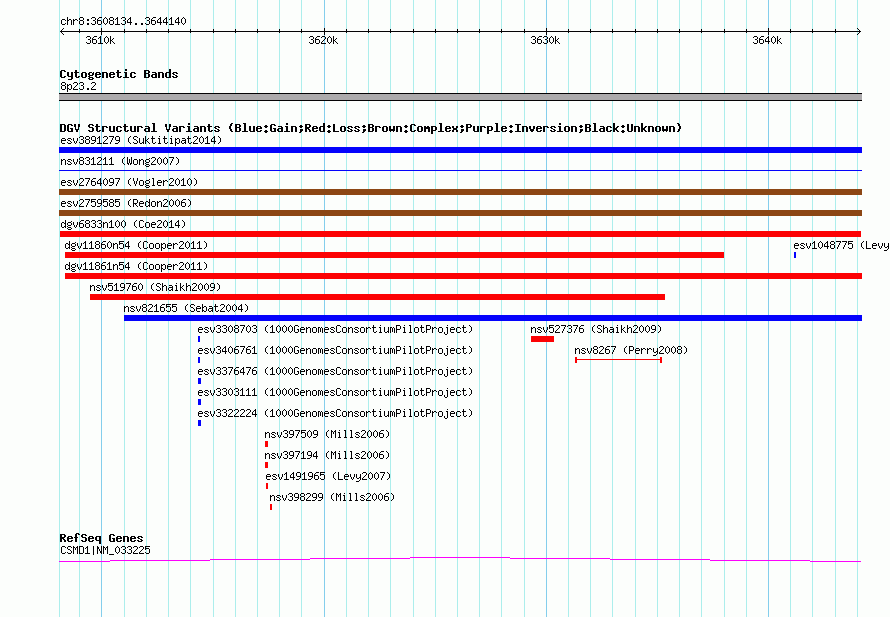Open esv1048775 (Levy) variant label
Image resolution: width=890 pixels, height=617 pixels.
pyautogui.click(x=841, y=245)
